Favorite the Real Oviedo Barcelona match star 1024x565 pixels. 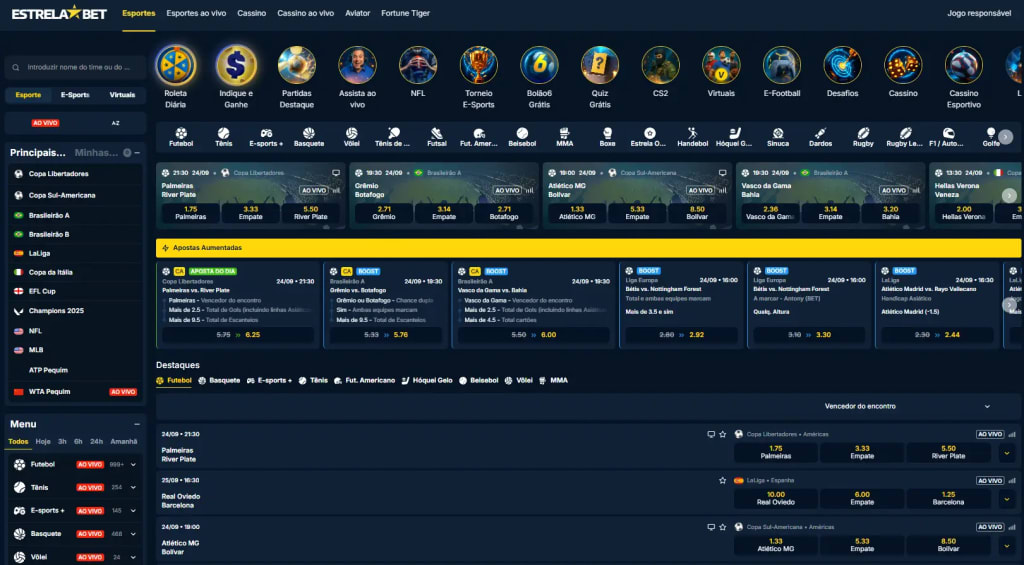(722, 481)
